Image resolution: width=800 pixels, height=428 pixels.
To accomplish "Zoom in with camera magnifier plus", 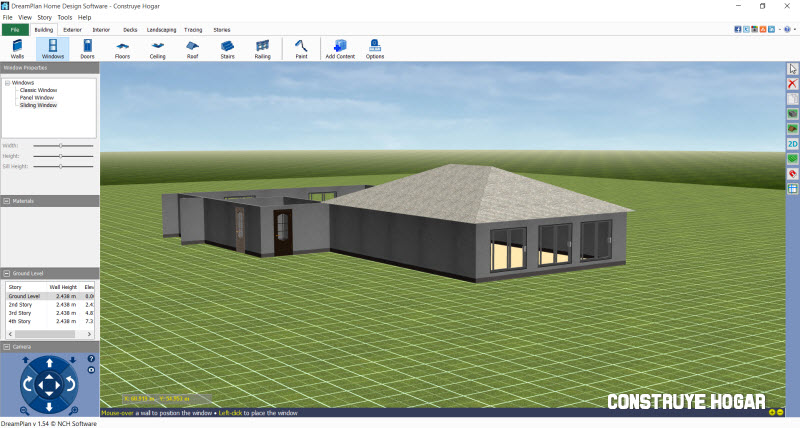I will pyautogui.click(x=73, y=410).
